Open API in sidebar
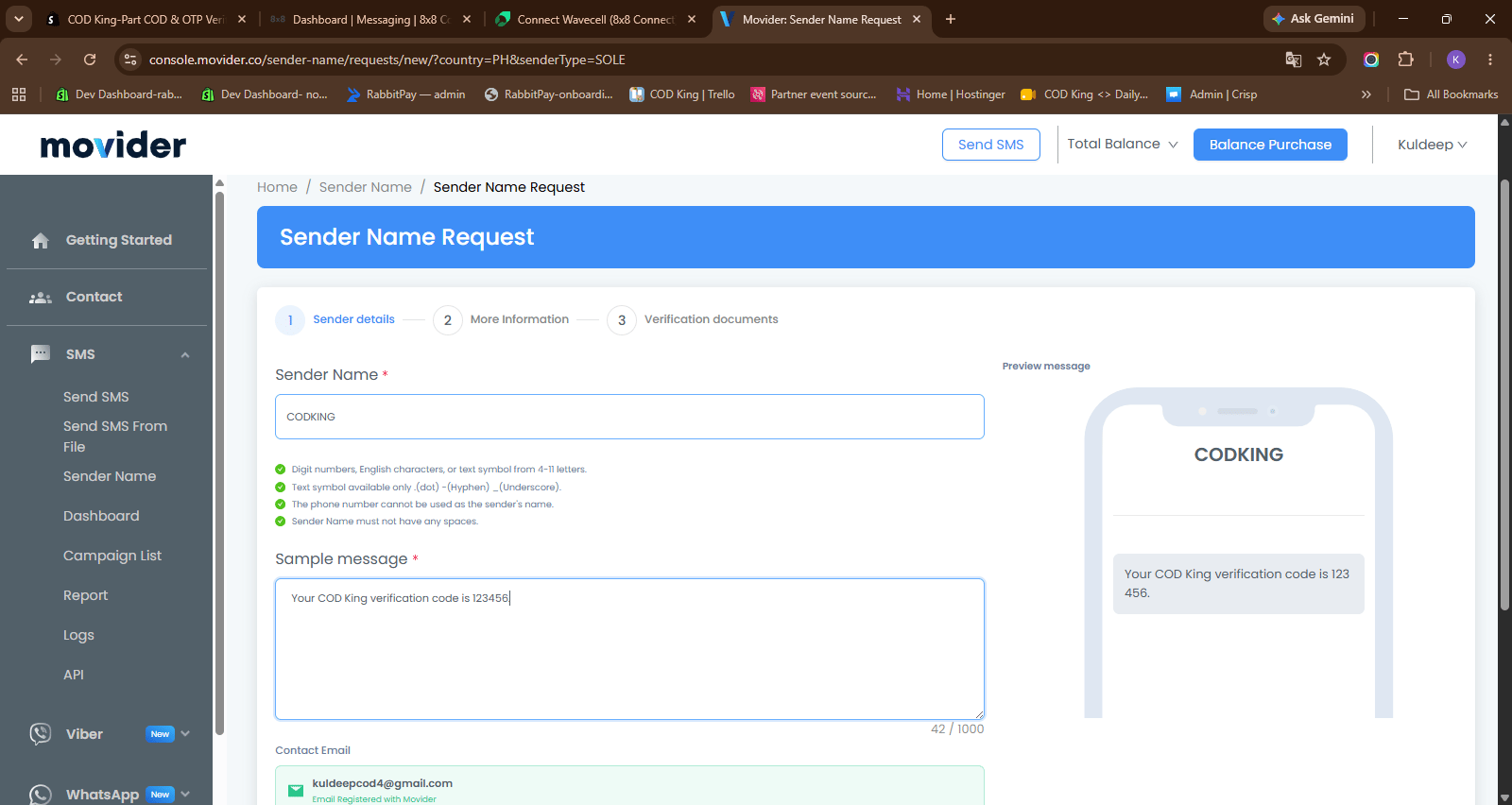The height and width of the screenshot is (805, 1512). pyautogui.click(x=74, y=675)
